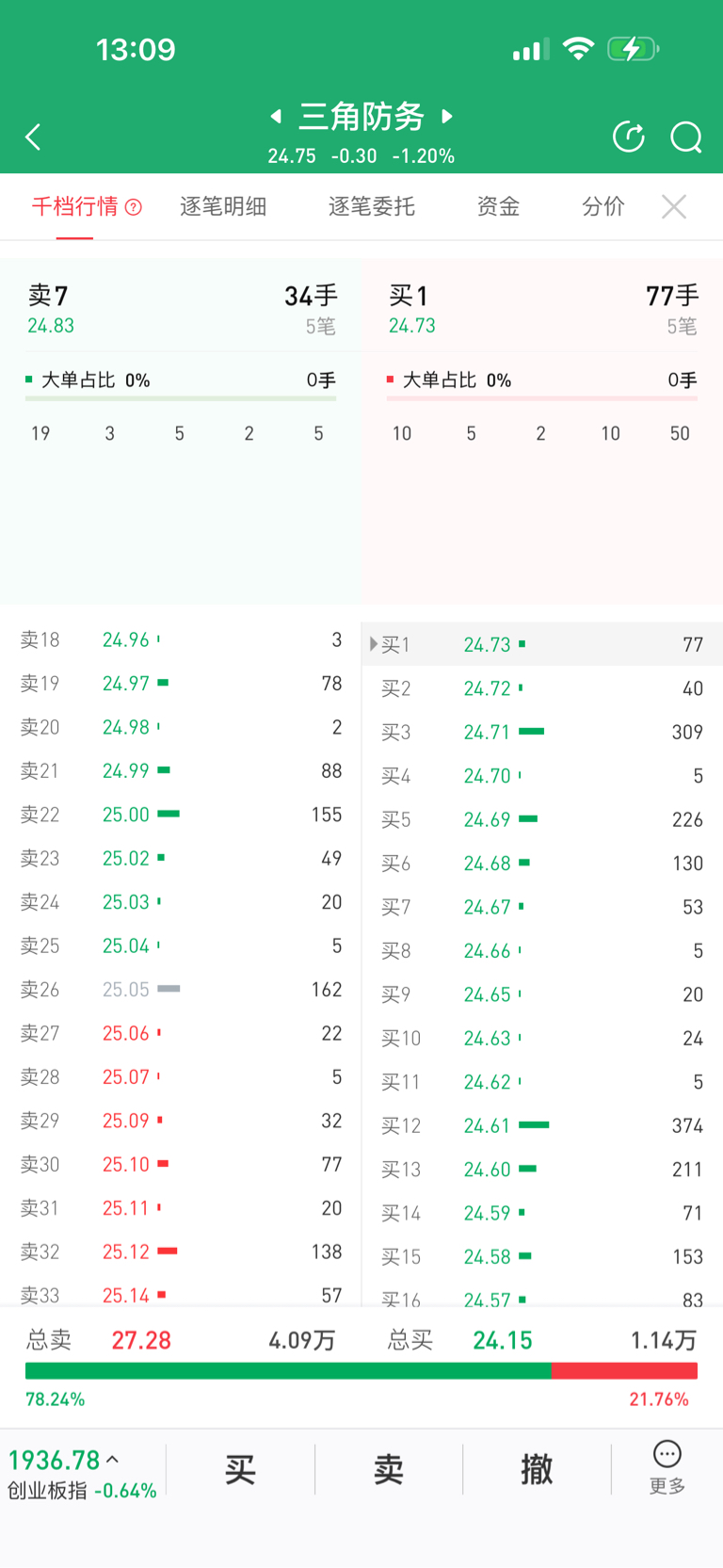Image resolution: width=723 pixels, height=1568 pixels.
Task: Select the 卖22 row at 25.00
Action: click(x=181, y=815)
